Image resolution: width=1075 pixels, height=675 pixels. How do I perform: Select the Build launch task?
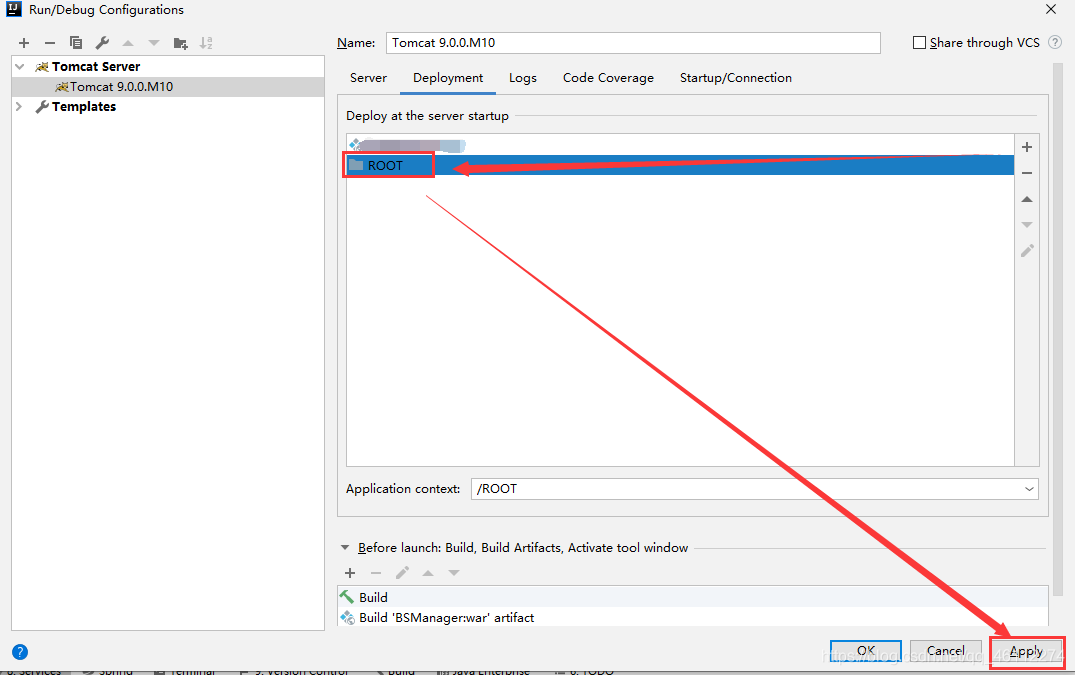point(692,597)
